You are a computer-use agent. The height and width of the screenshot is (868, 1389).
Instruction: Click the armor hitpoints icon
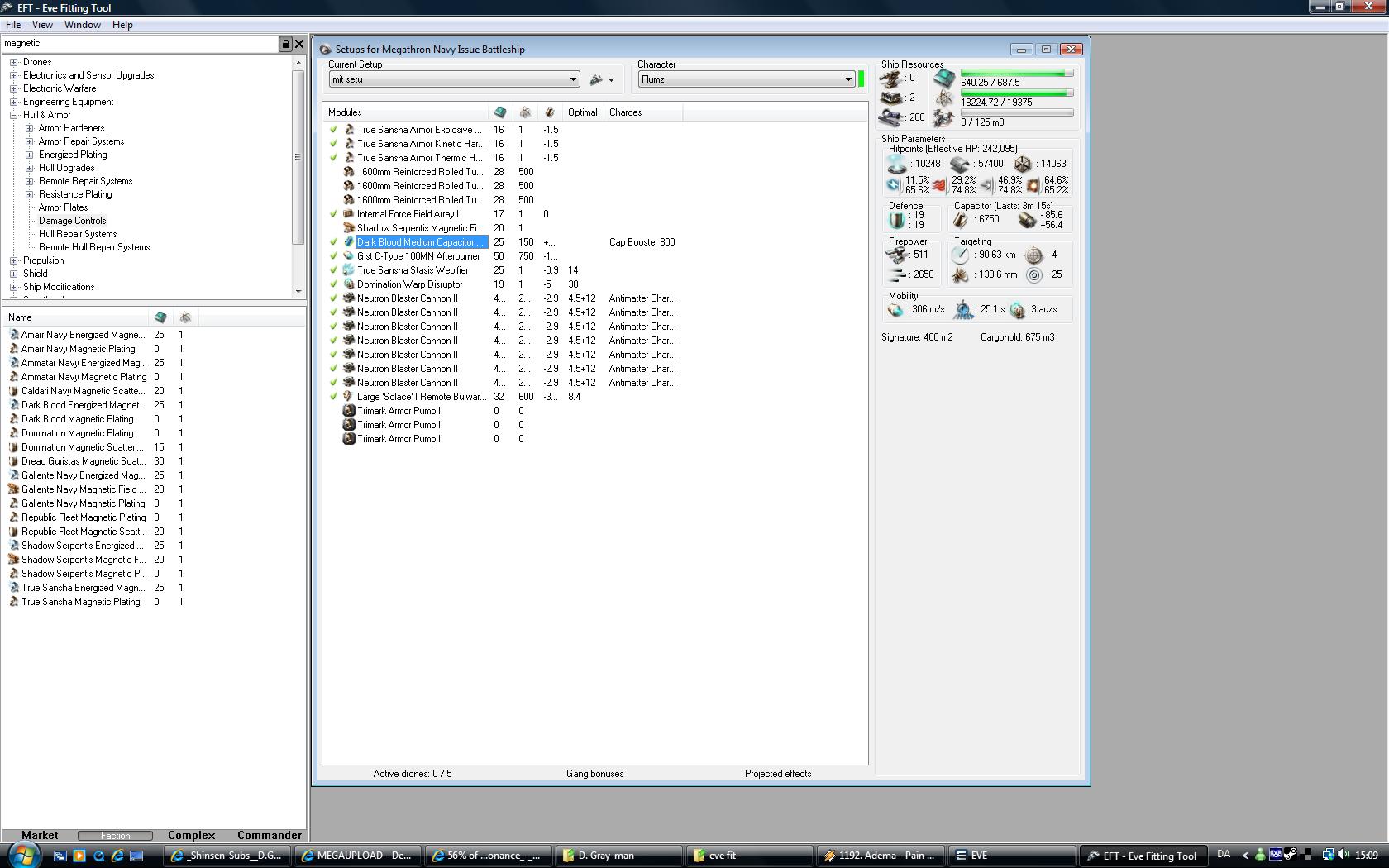click(x=960, y=165)
